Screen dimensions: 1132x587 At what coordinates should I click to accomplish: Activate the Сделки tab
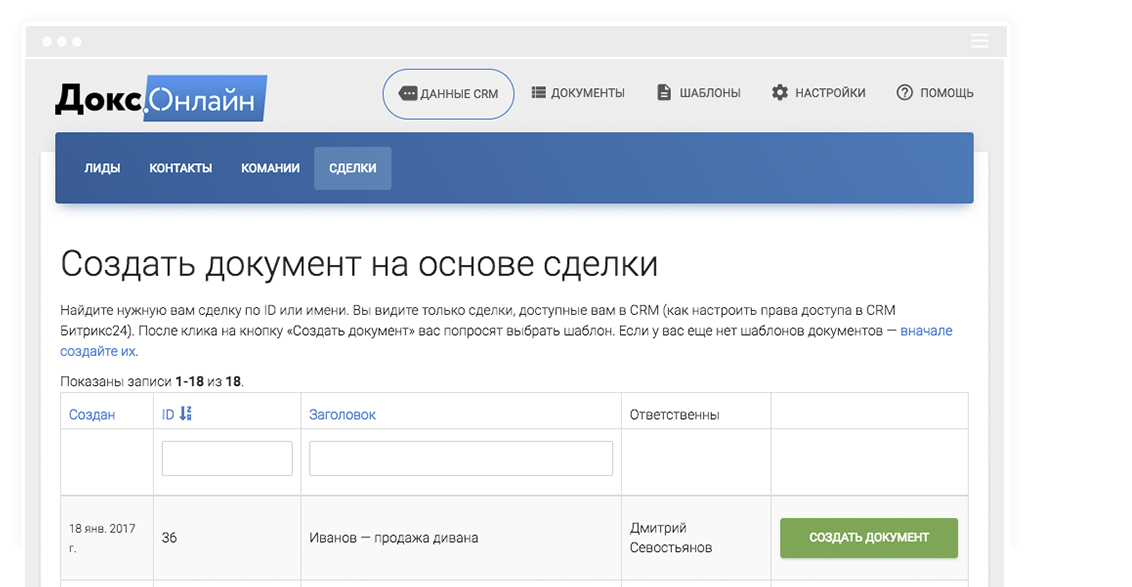click(x=352, y=168)
